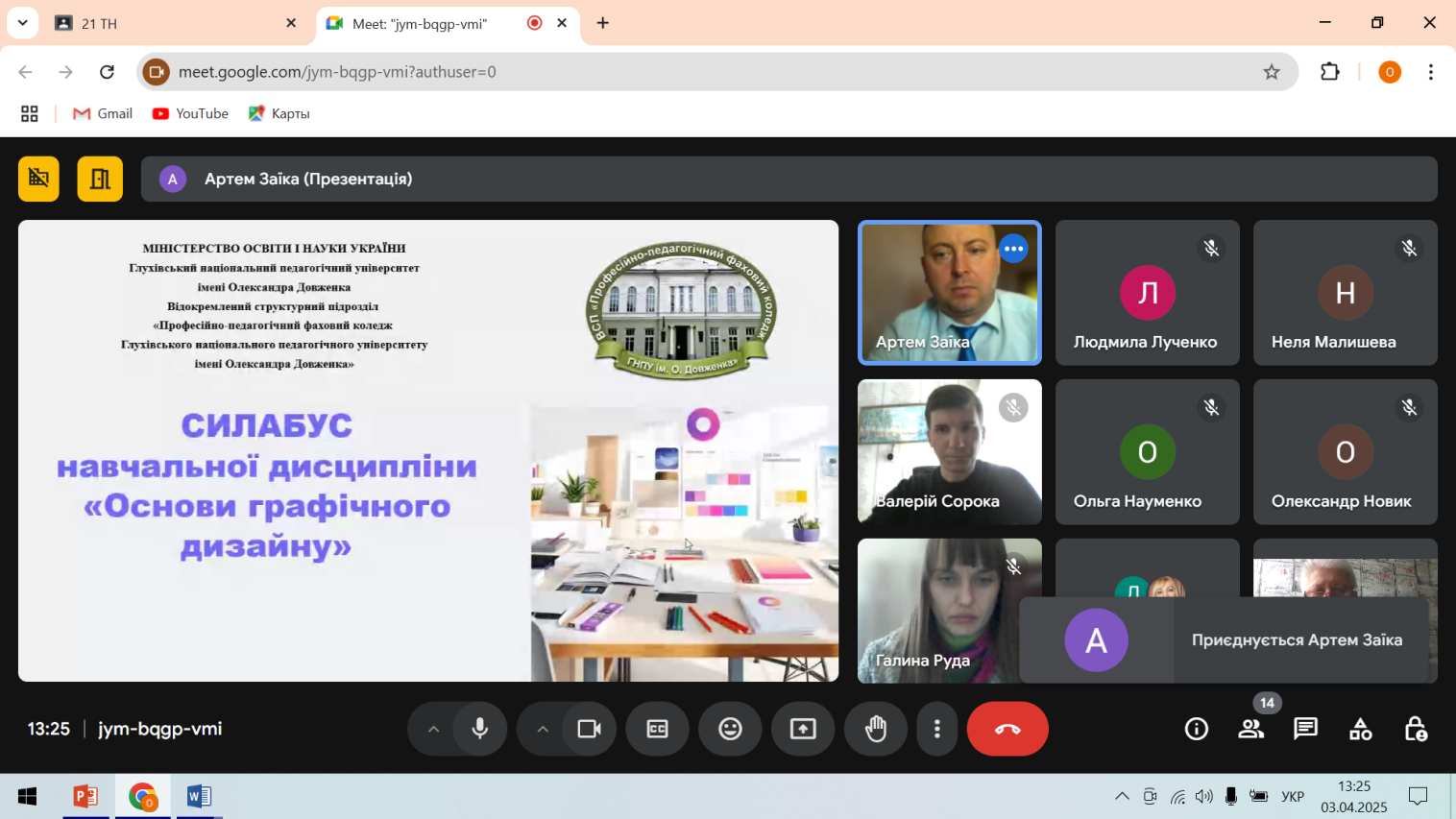Toggle the microphone mute button
Screen dimensions: 1456x819
pos(480,729)
